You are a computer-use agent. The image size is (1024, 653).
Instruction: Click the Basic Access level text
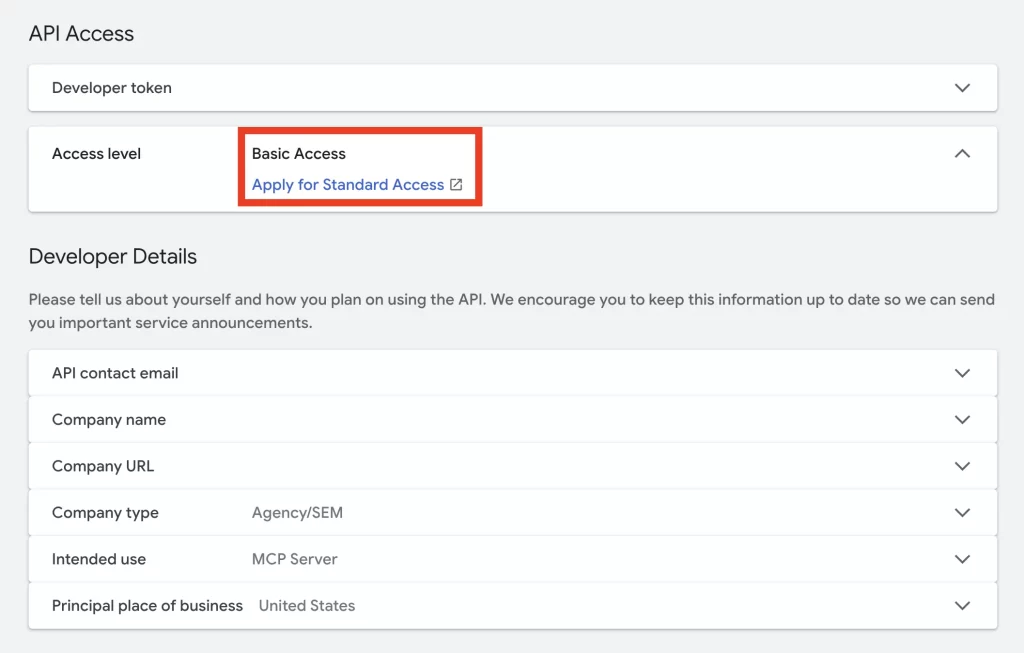[x=298, y=154]
